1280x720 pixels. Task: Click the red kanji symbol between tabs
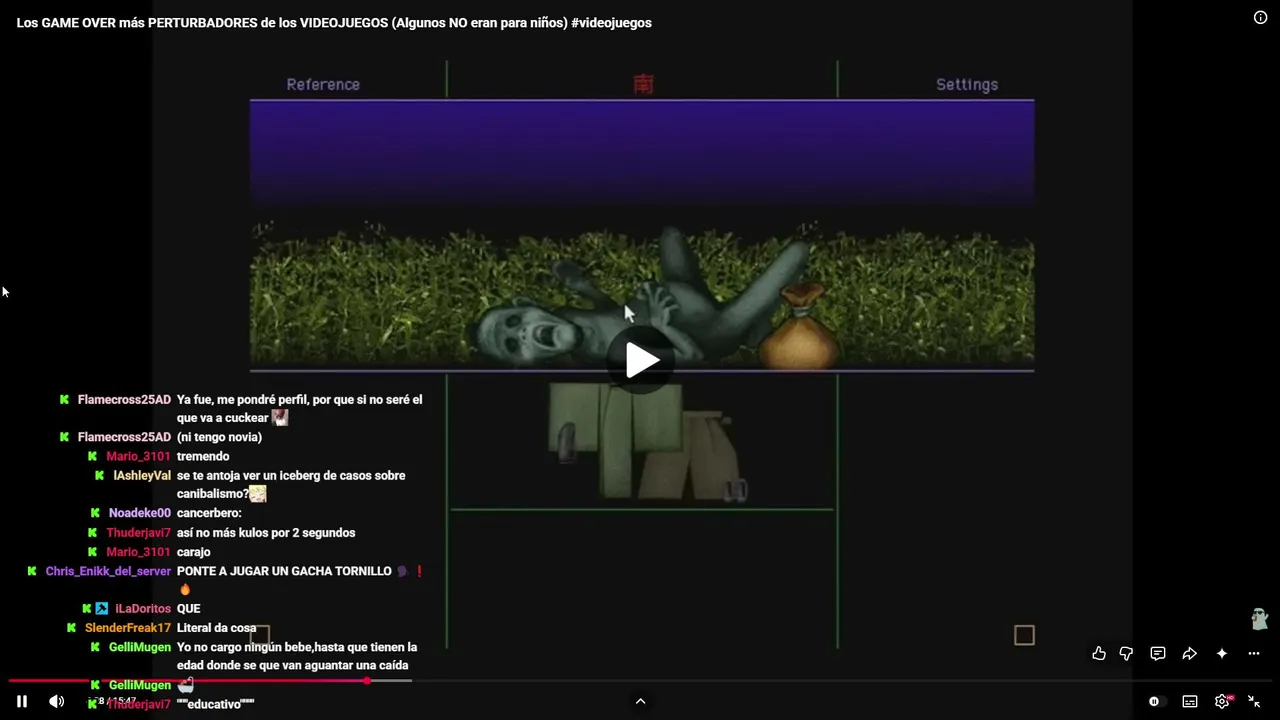point(643,85)
